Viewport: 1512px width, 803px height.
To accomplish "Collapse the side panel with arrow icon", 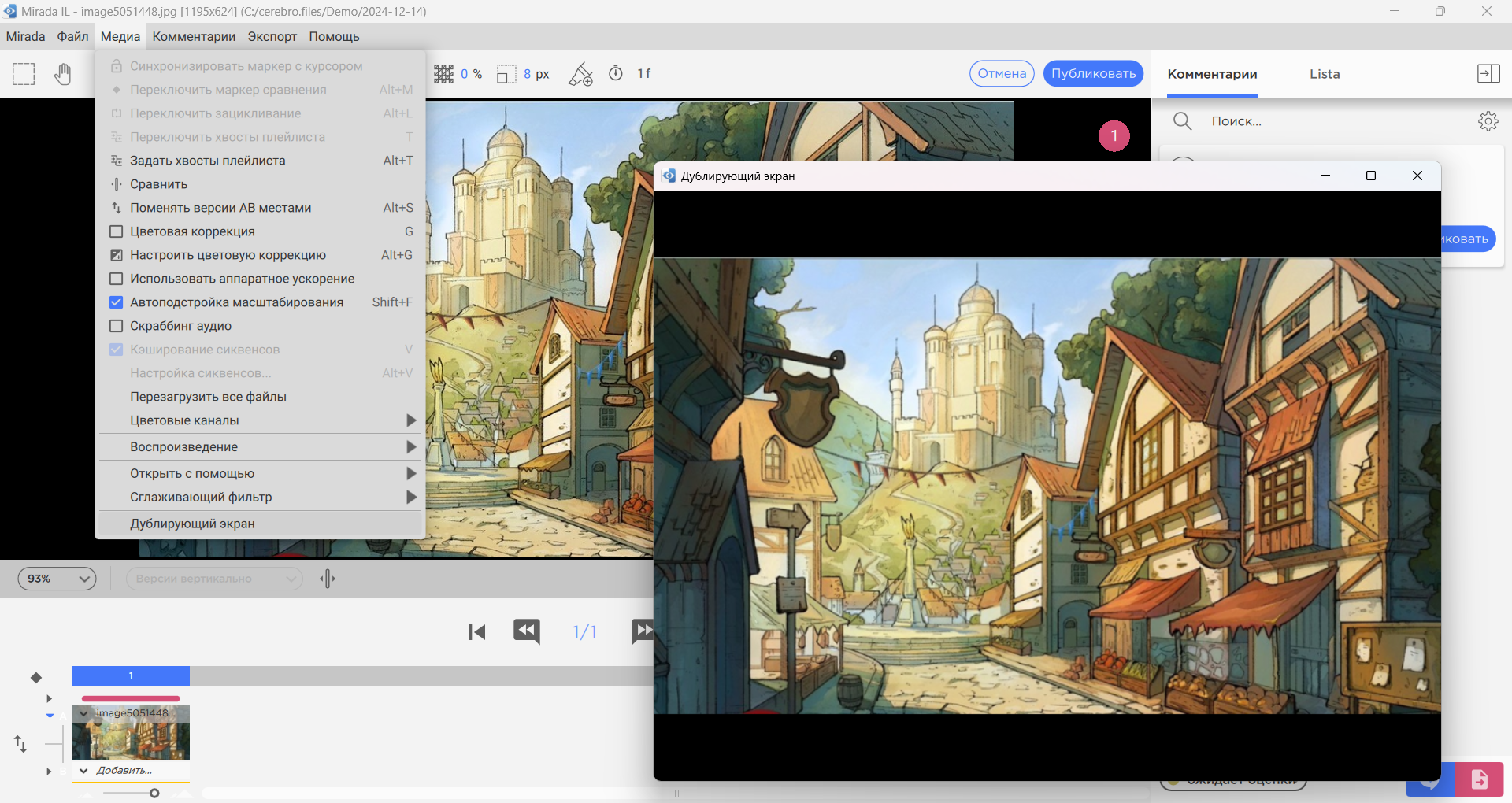I will (1488, 73).
